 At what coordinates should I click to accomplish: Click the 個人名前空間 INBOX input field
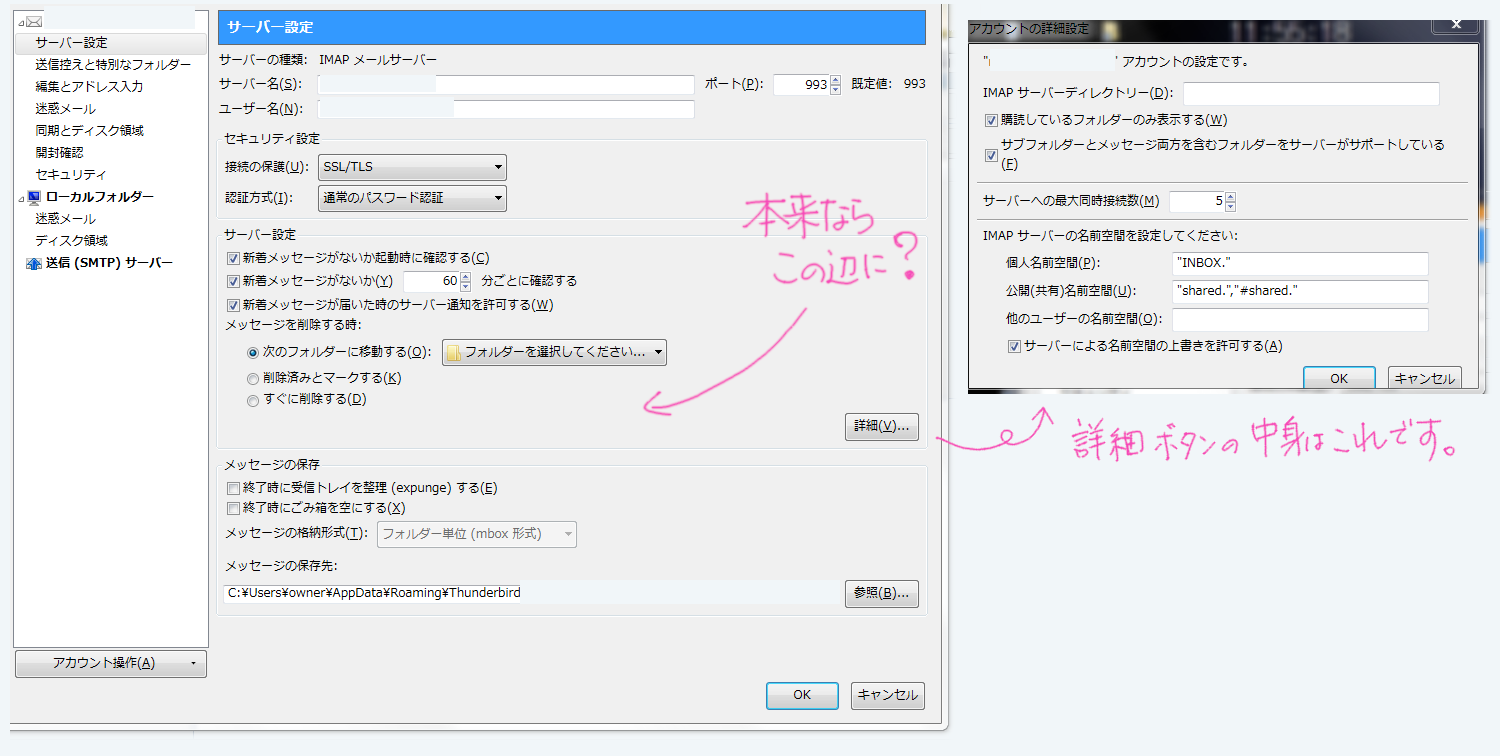point(1300,263)
